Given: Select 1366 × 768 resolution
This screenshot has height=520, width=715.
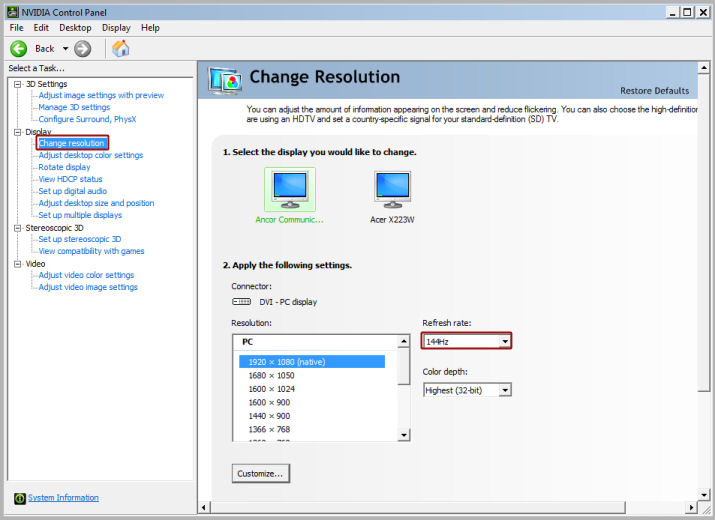Looking at the screenshot, I should pos(269,429).
